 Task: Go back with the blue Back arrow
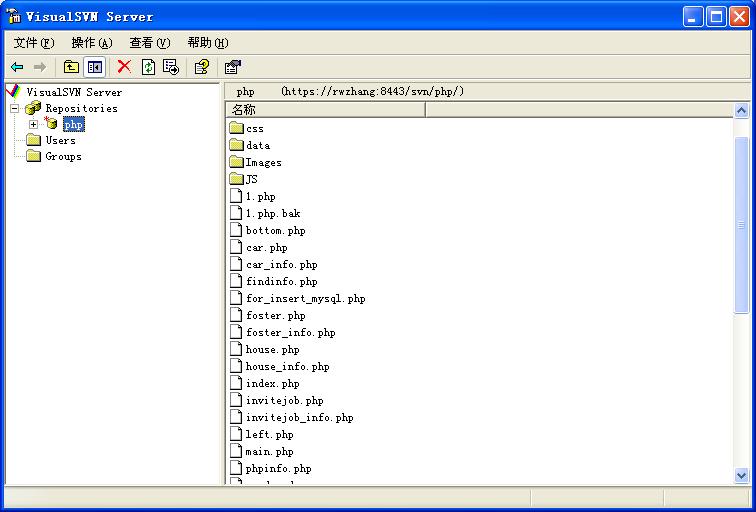pyautogui.click(x=17, y=67)
